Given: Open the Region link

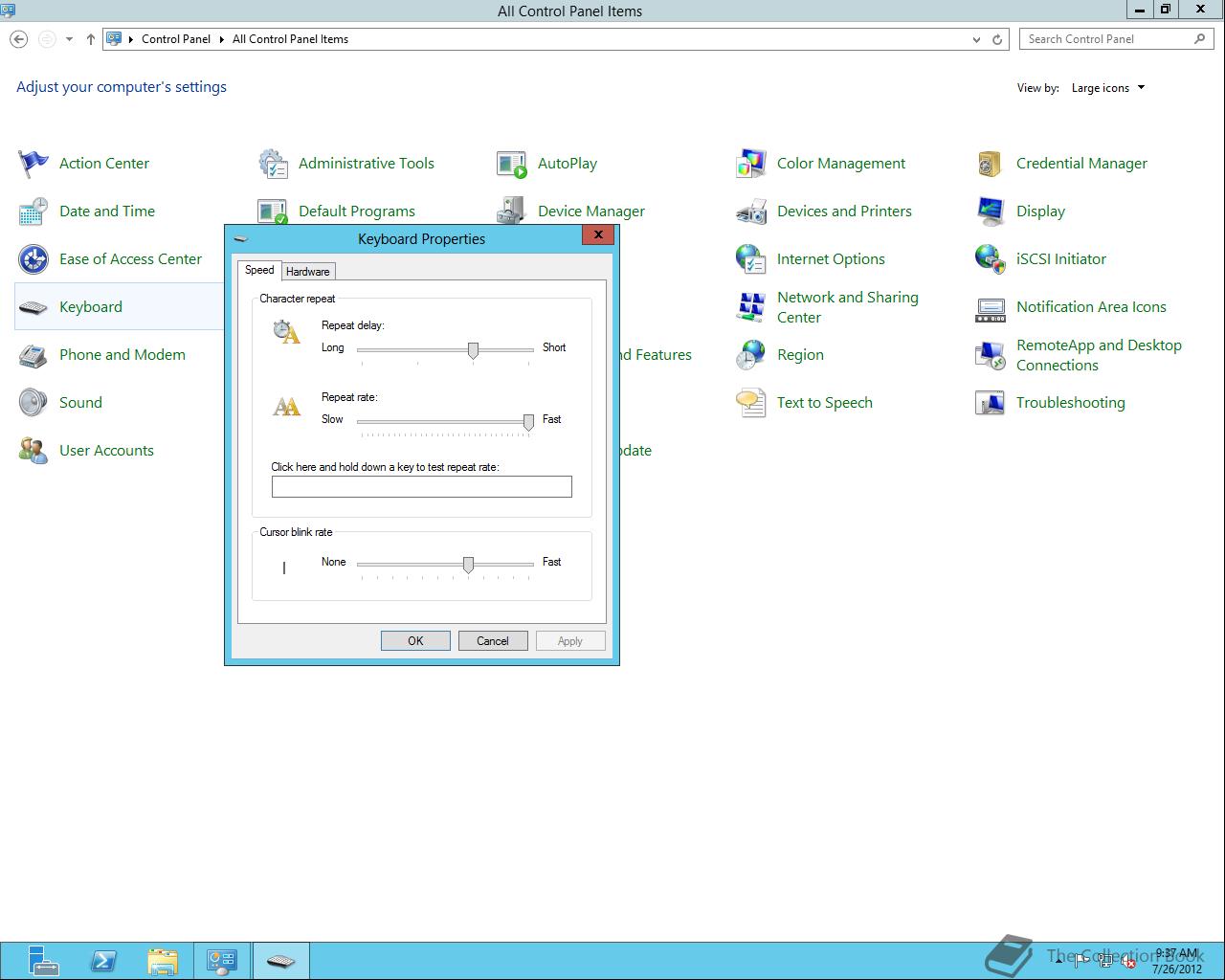Looking at the screenshot, I should (x=800, y=355).
